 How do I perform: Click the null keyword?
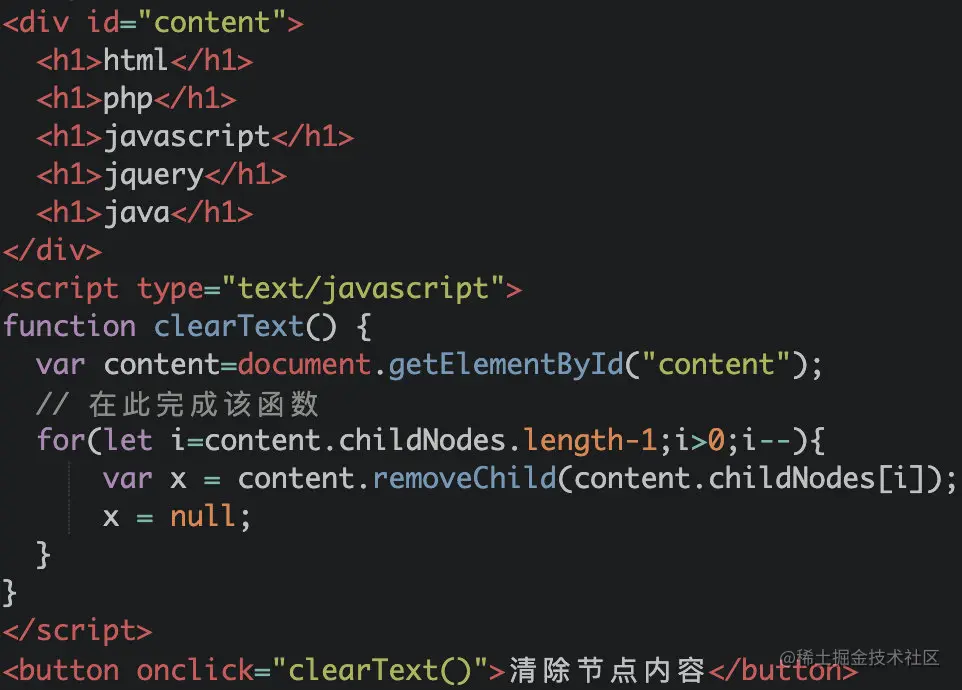(202, 516)
